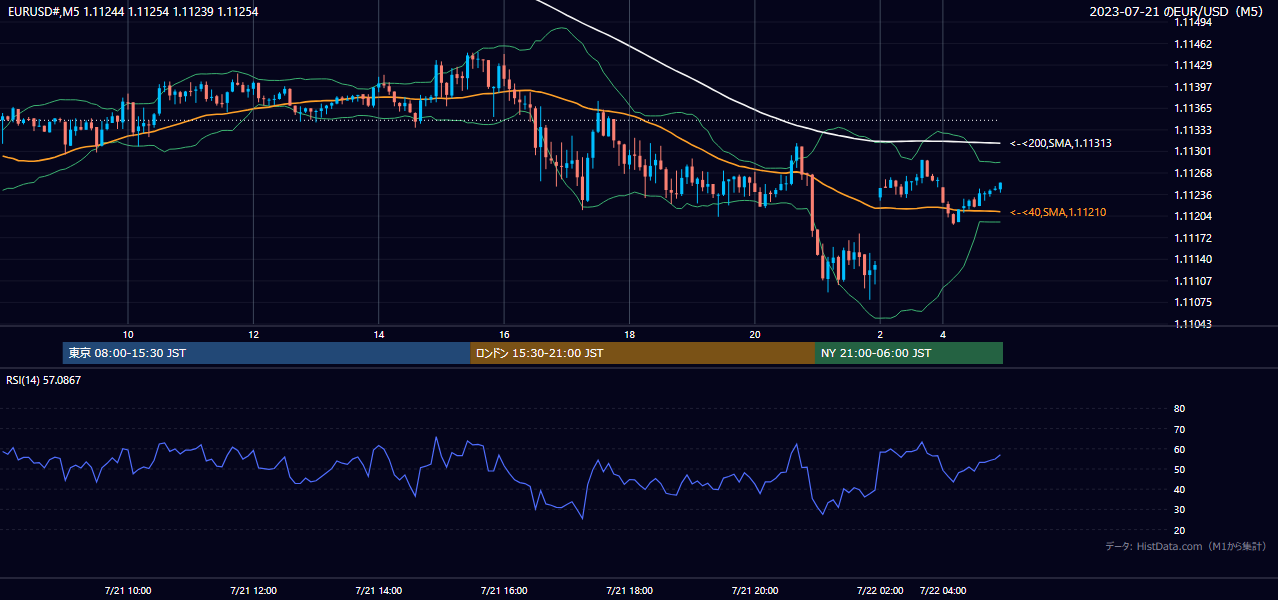Image resolution: width=1278 pixels, height=600 pixels.
Task: Click the NY 21:00-06:00 JST session bar
Action: point(909,353)
